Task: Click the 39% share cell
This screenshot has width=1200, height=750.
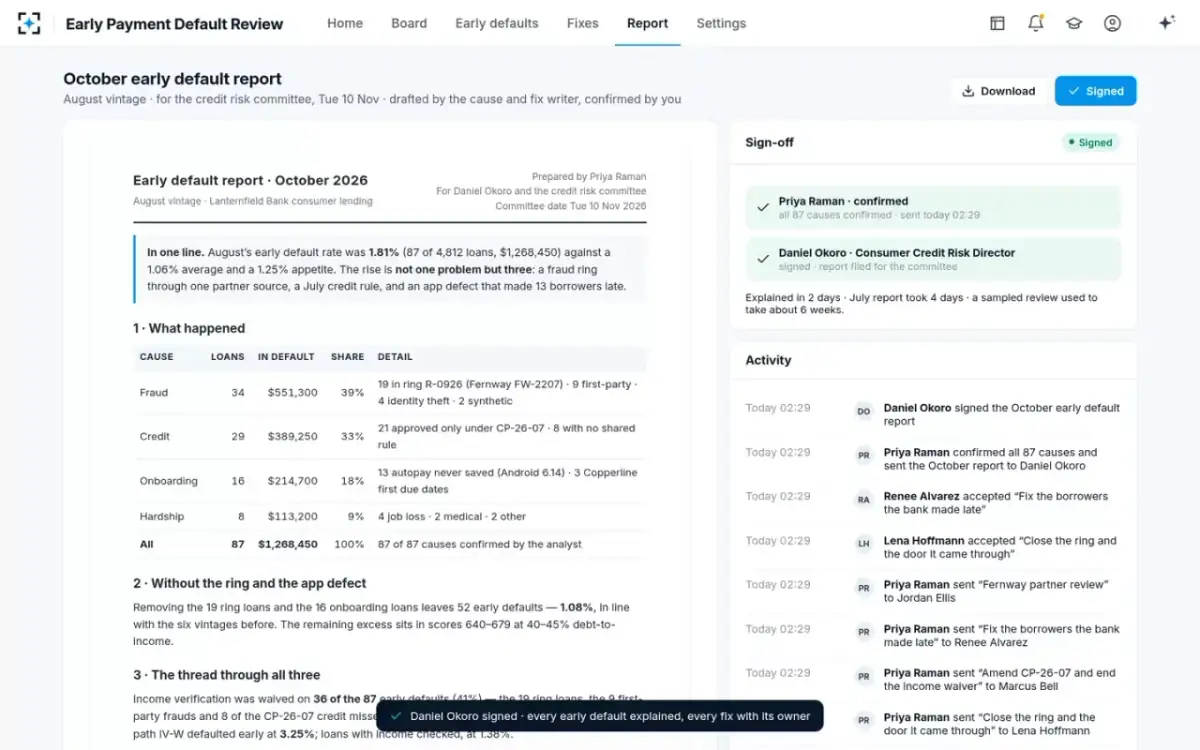Action: tap(352, 393)
